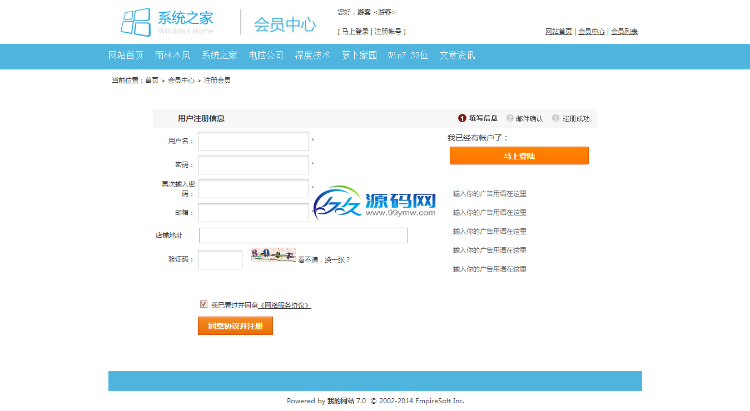Click the orange 马上登陆 login button
This screenshot has width=750, height=411.
[519, 156]
